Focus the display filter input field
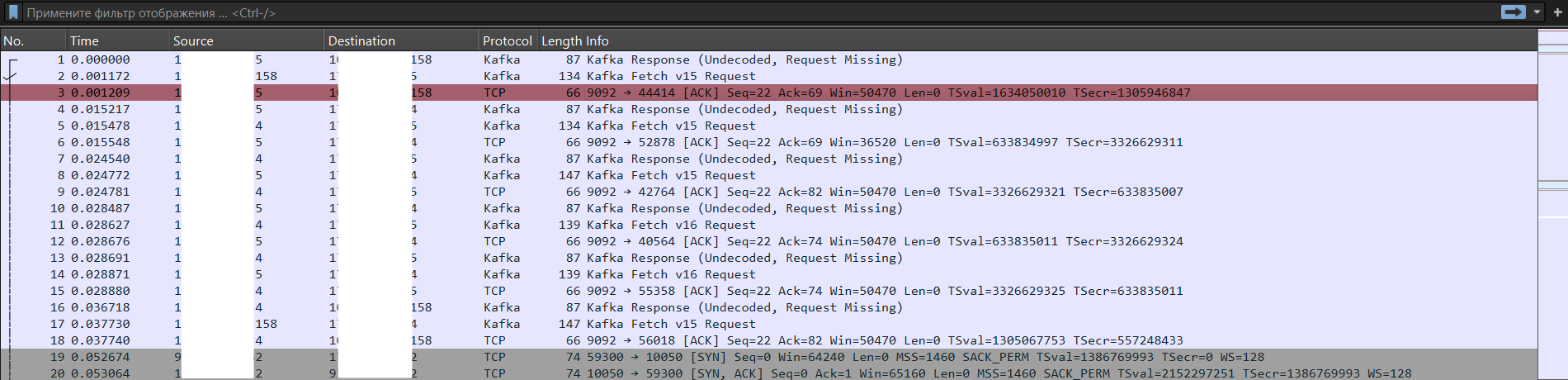1568x380 pixels. pos(743,12)
